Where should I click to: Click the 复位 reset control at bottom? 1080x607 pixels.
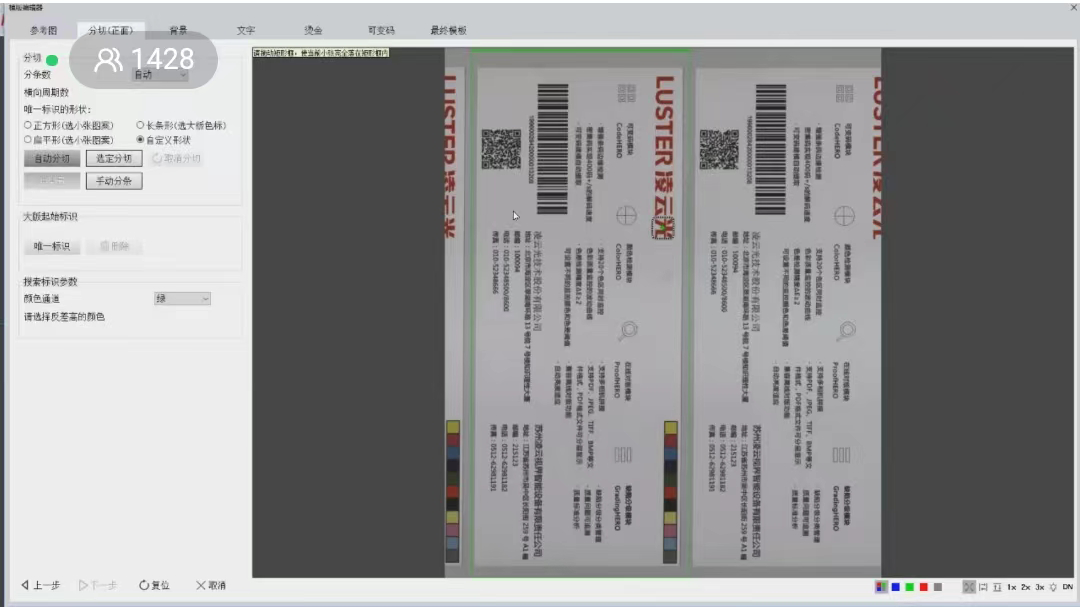(x=154, y=585)
